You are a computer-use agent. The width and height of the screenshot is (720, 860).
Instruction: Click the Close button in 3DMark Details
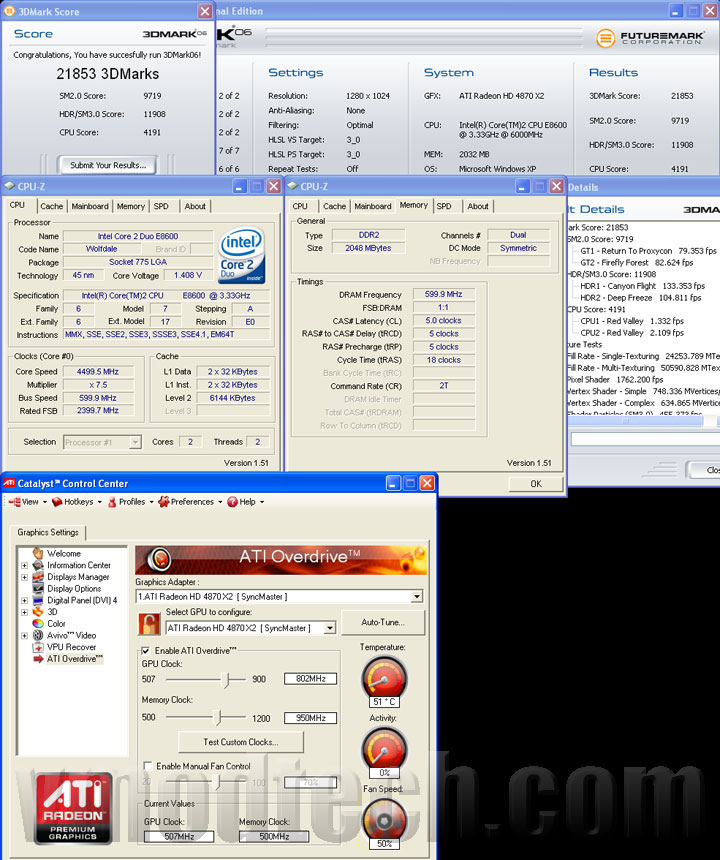[706, 470]
